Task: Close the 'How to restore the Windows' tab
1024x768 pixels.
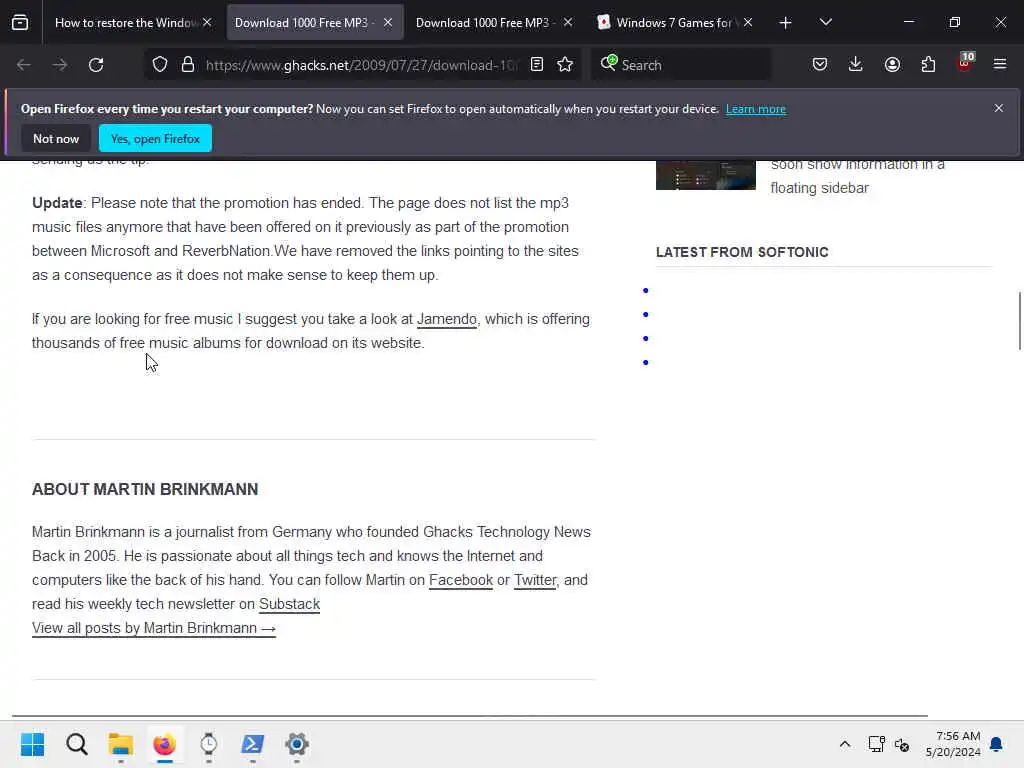Action: 207,22
